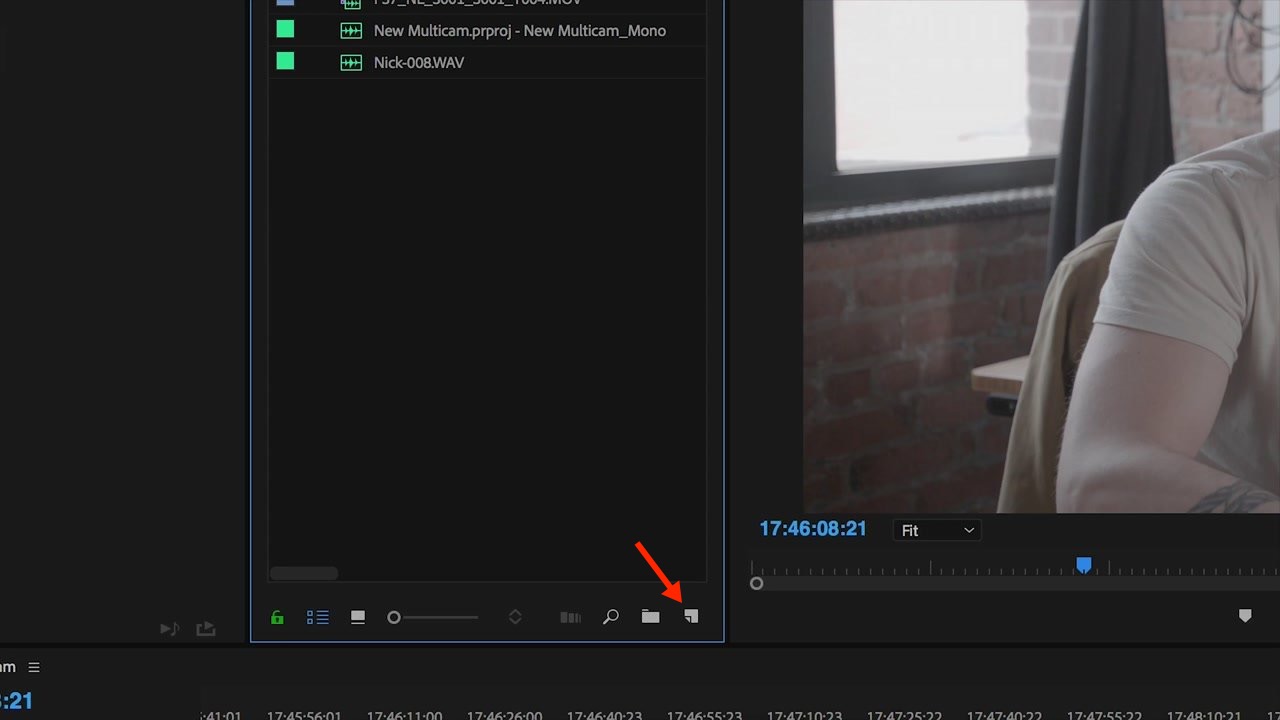Image resolution: width=1280 pixels, height=720 pixels.
Task: Open the timeline panel hamburger menu
Action: [x=33, y=667]
